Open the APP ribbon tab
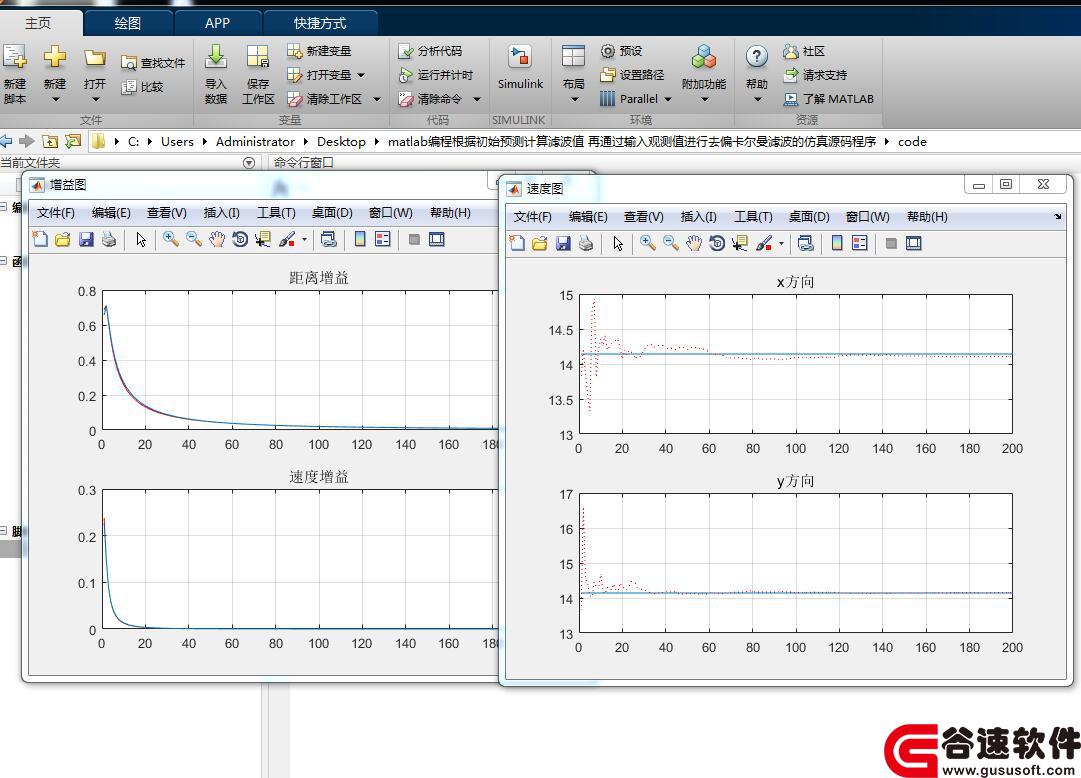1081x778 pixels. tap(217, 23)
